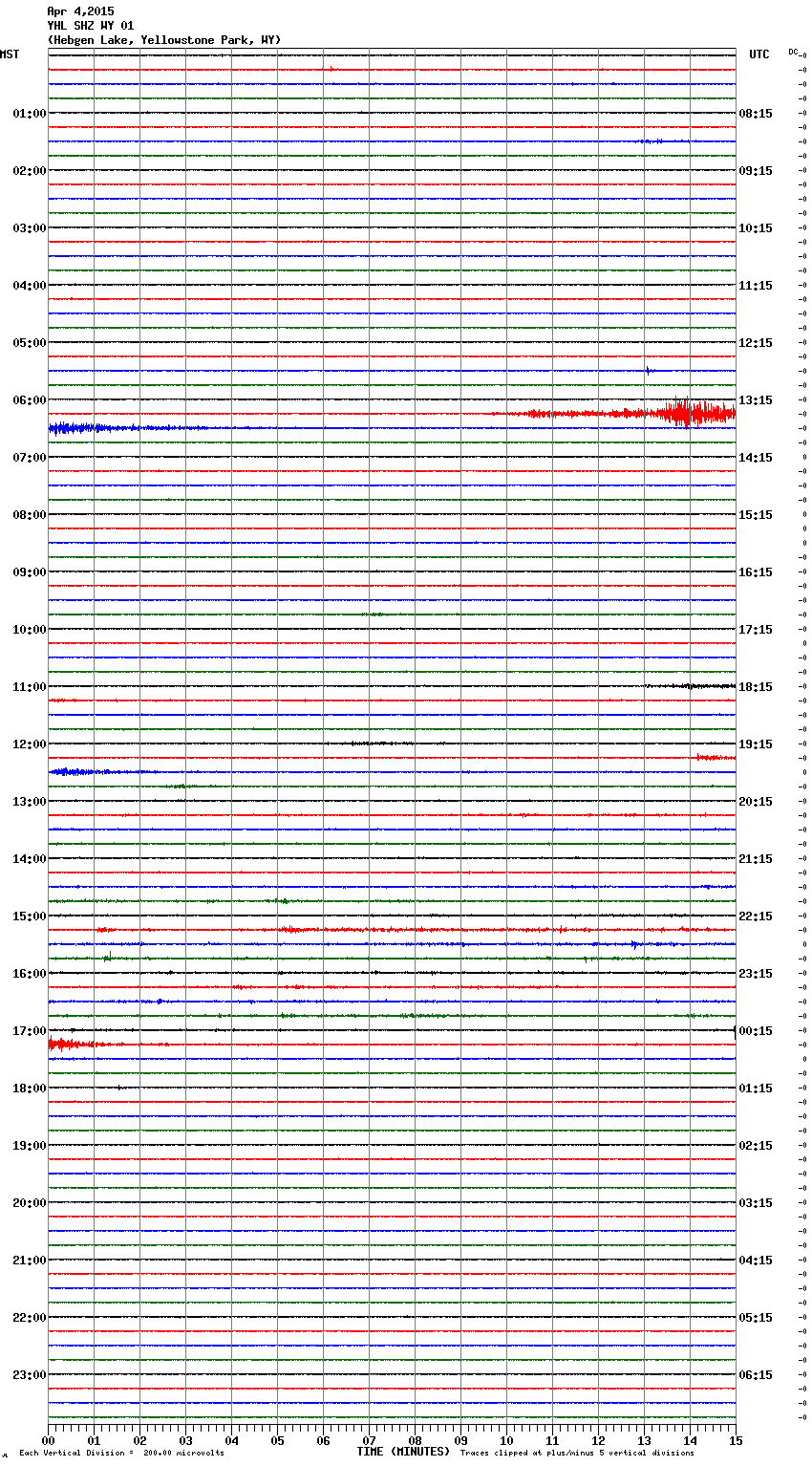812x1466 pixels.
Task: Select the "11:00" MST time label
Action: [x=30, y=687]
